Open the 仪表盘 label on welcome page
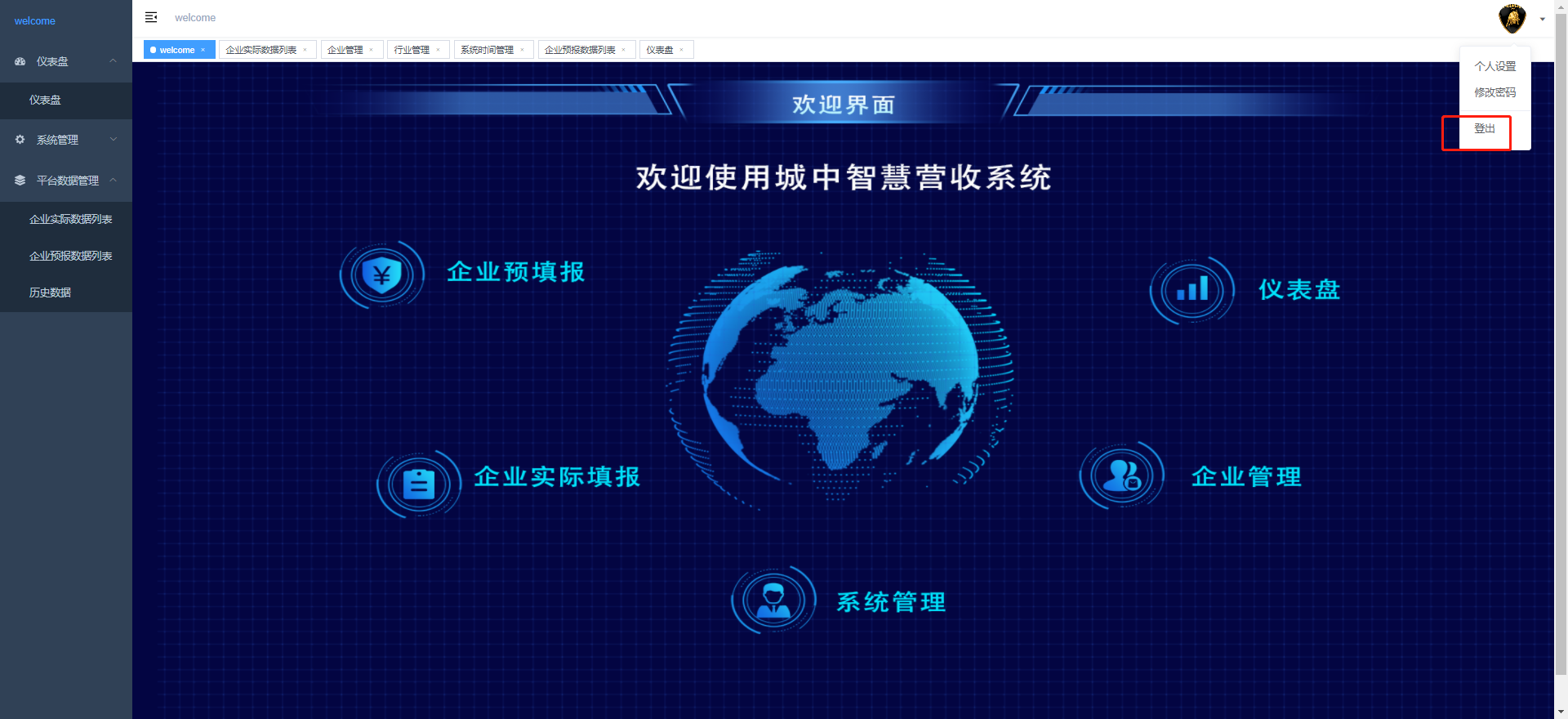Image resolution: width=1568 pixels, height=719 pixels. pyautogui.click(x=1299, y=290)
